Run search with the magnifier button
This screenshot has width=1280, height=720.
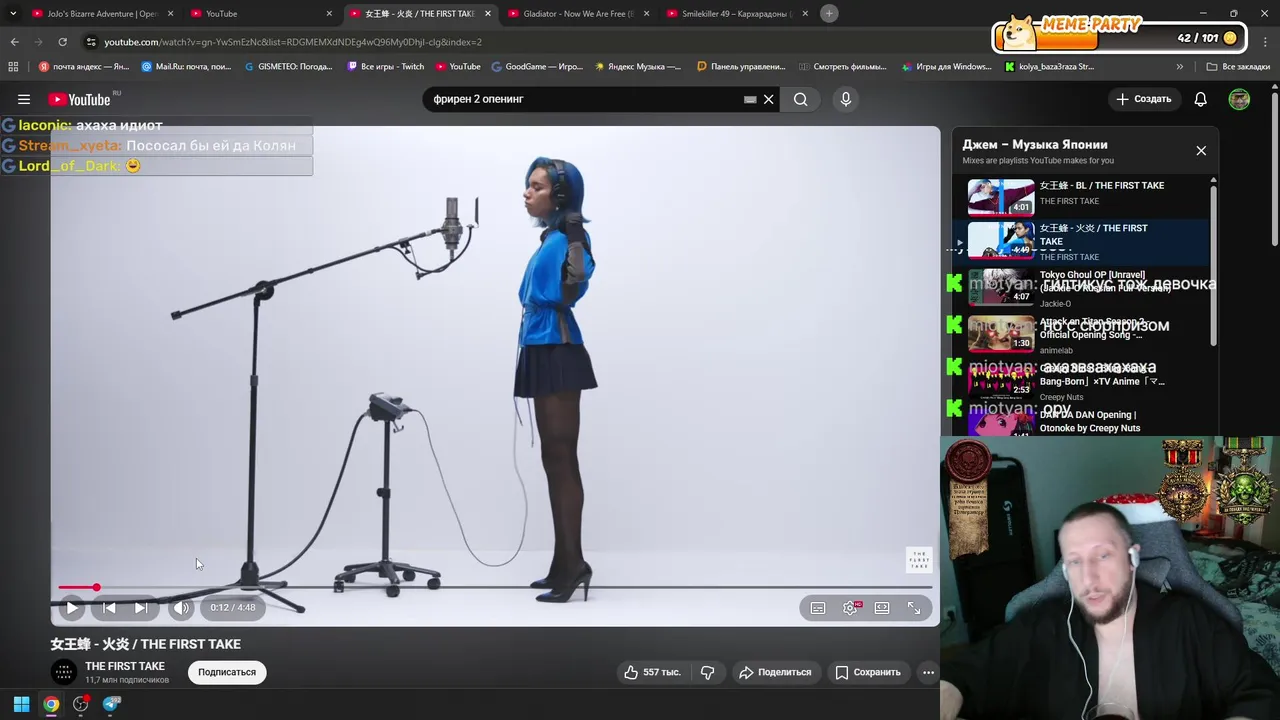click(801, 99)
